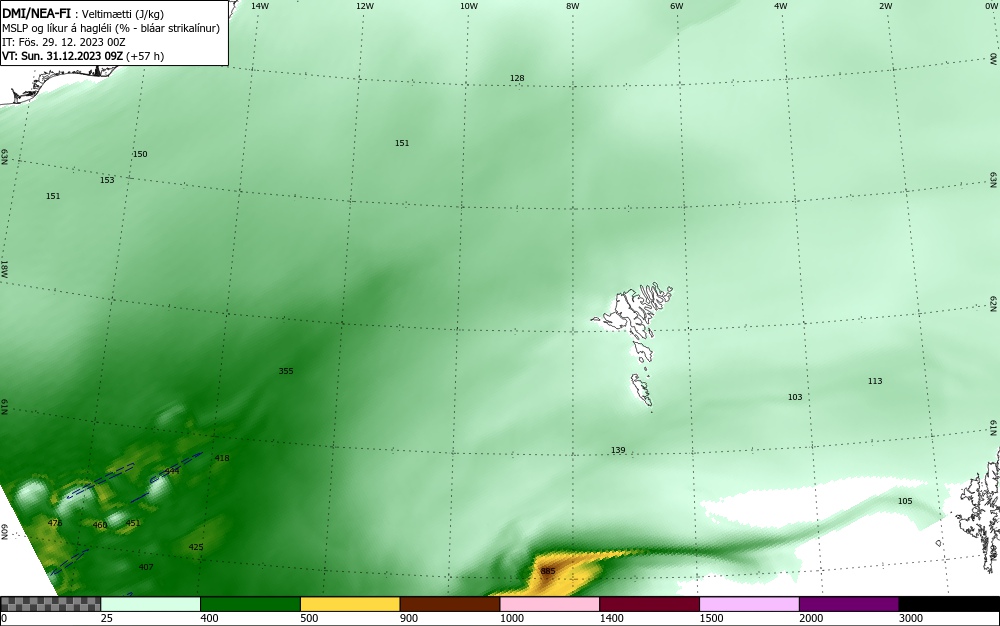Viewport: 1000px width, 626px height.
Task: Click the 451 value on the map
Action: 133,523
